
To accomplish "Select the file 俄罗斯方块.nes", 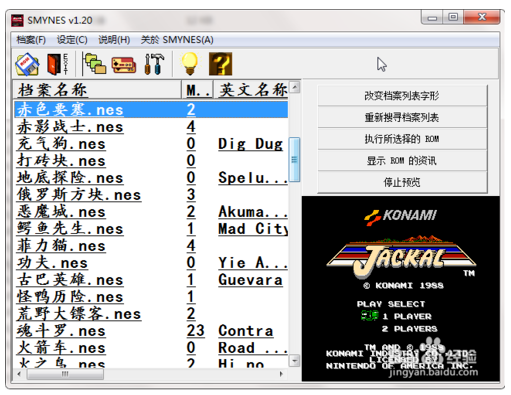I will click(79, 195).
